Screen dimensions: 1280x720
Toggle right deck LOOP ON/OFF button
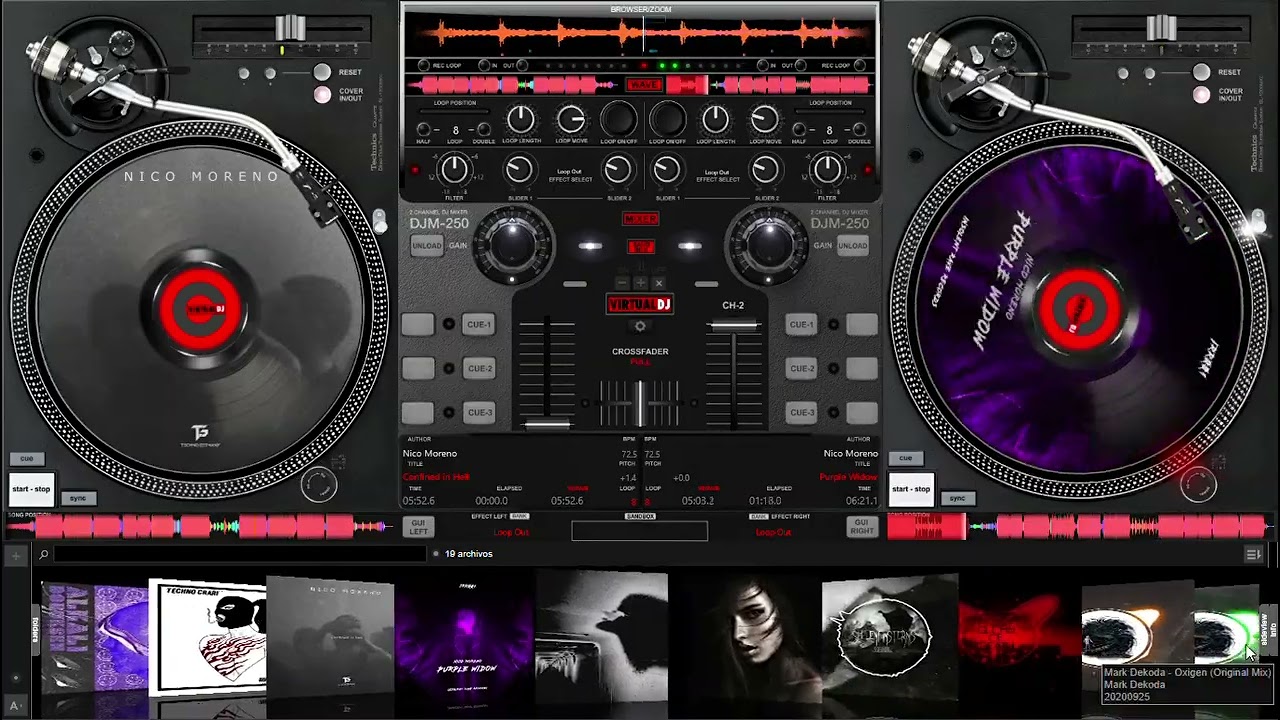[667, 119]
